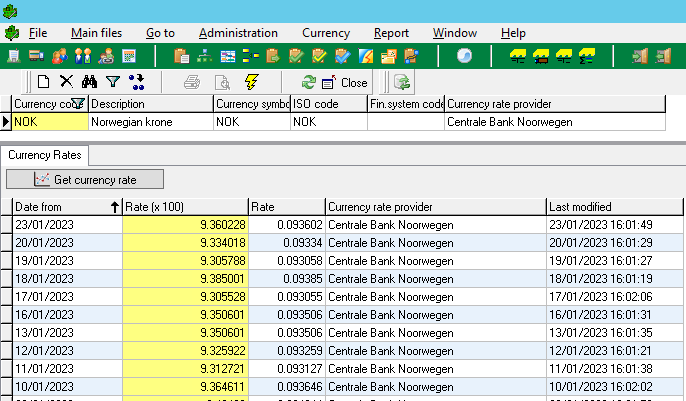
Task: Click the yellow awning with brown truck icon
Action: point(541,56)
